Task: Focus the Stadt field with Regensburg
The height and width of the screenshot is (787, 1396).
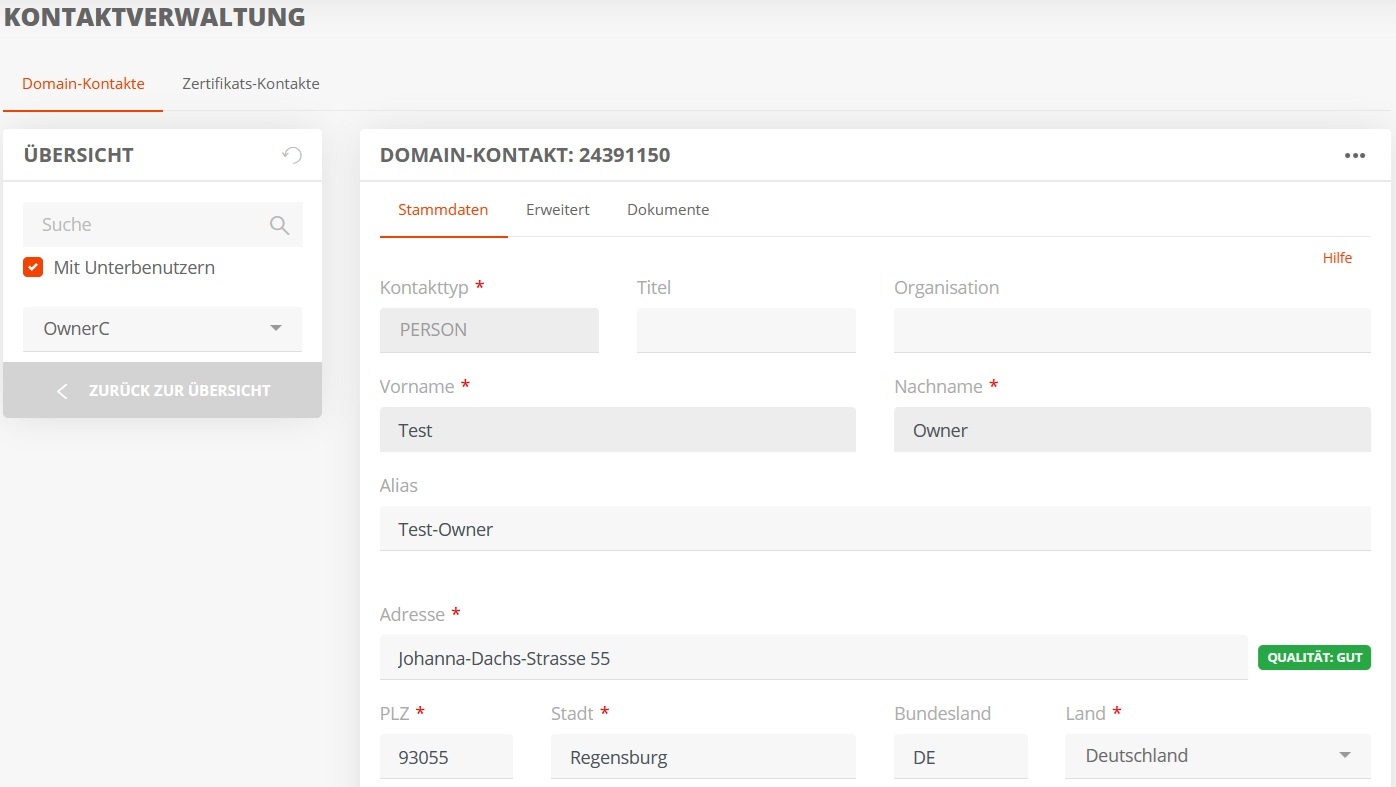Action: tap(703, 757)
